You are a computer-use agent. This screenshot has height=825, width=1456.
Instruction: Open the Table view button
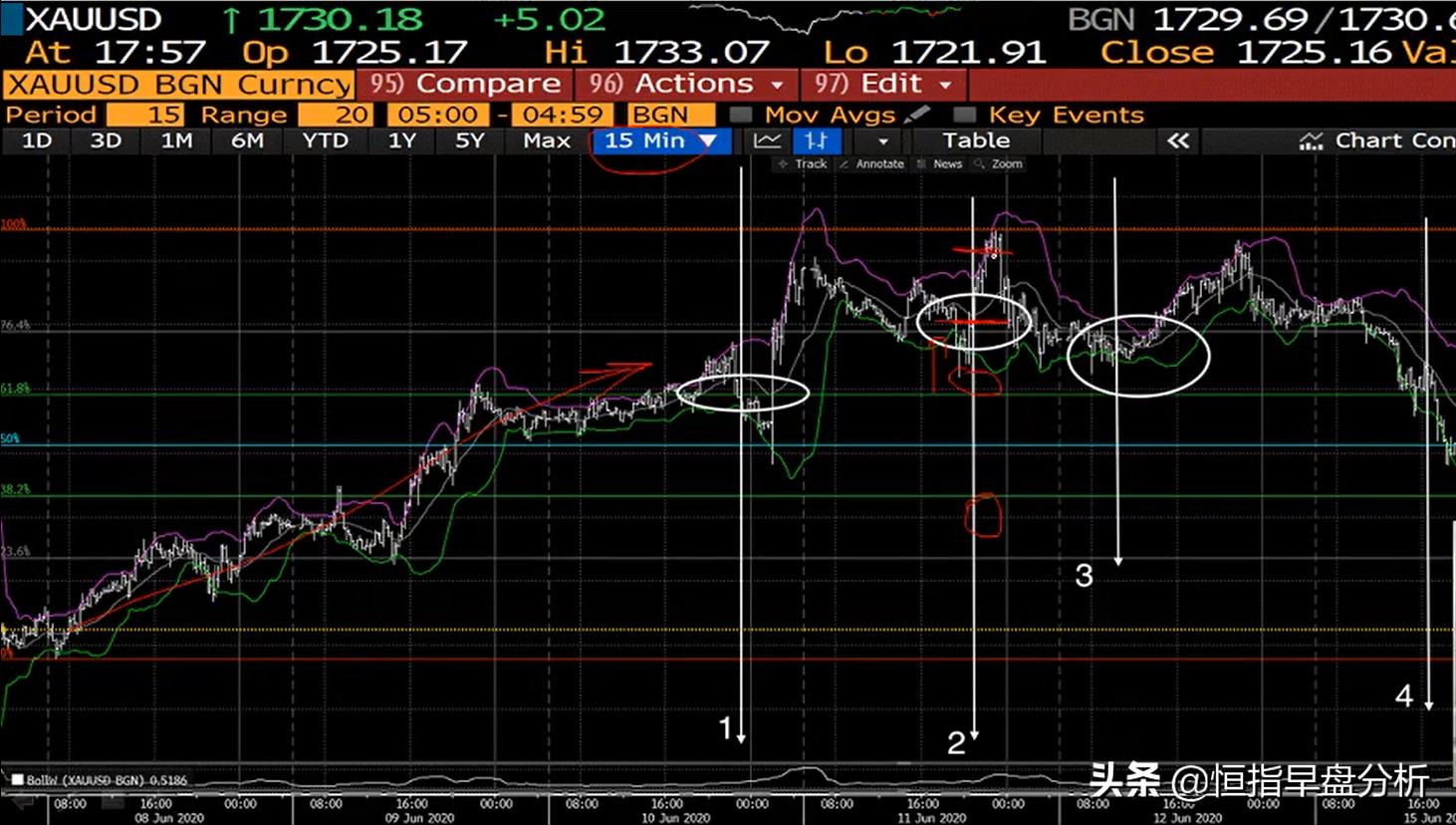[976, 140]
